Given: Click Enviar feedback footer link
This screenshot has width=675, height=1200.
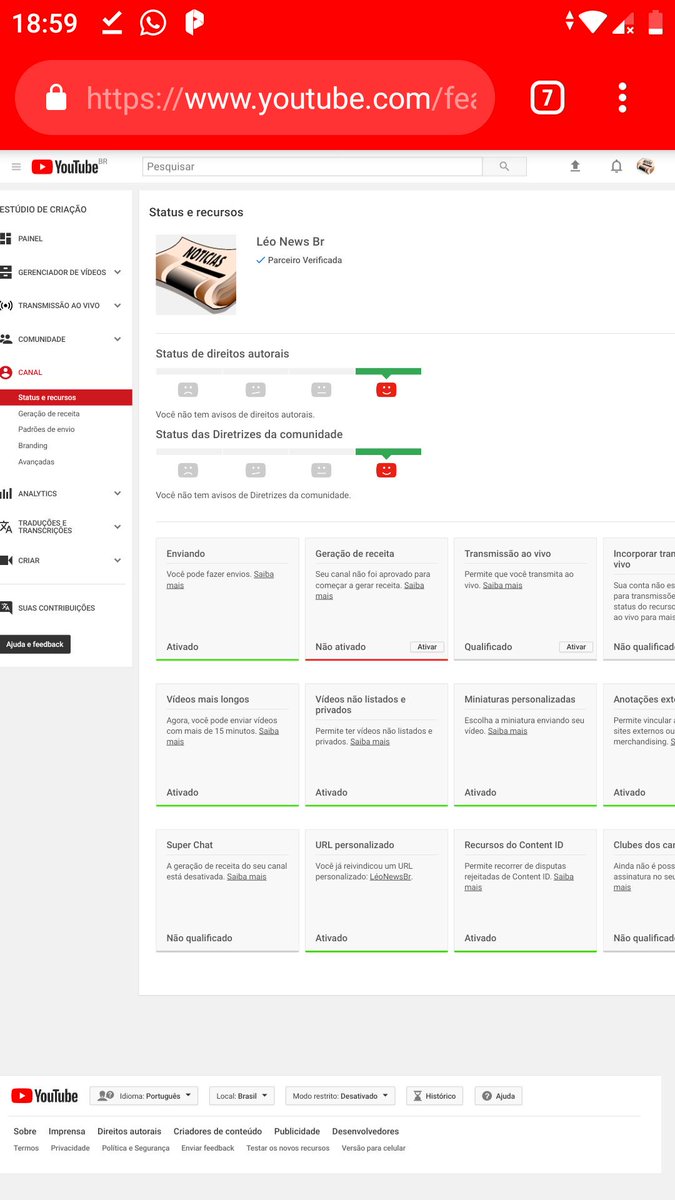Looking at the screenshot, I should click(x=208, y=1148).
